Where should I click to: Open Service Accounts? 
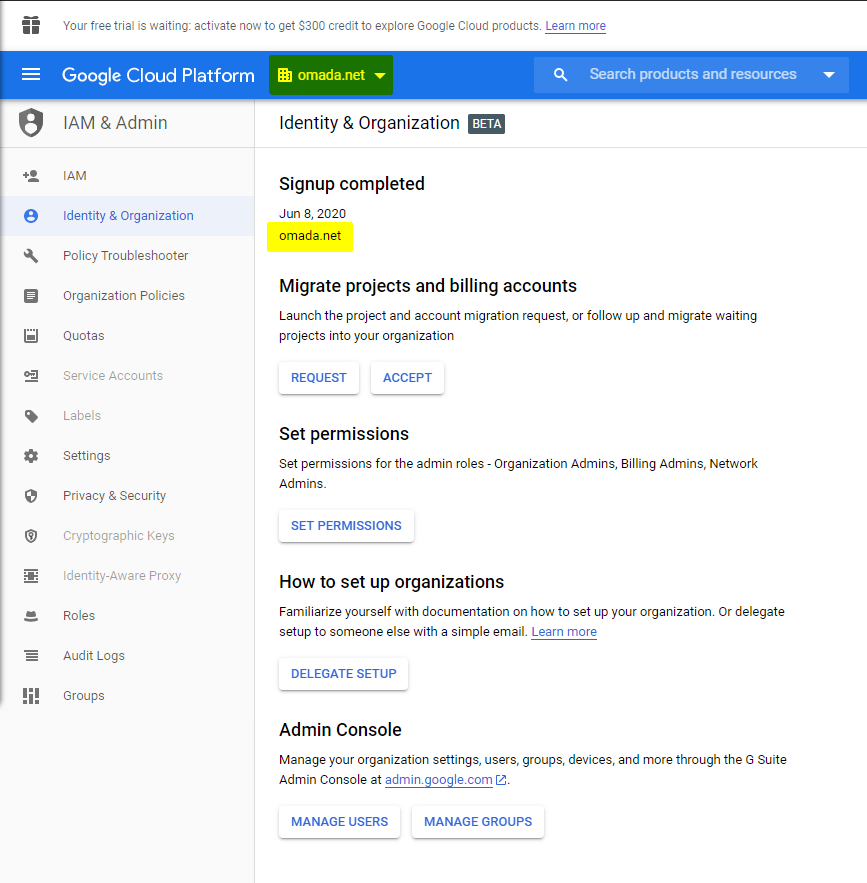coord(127,376)
